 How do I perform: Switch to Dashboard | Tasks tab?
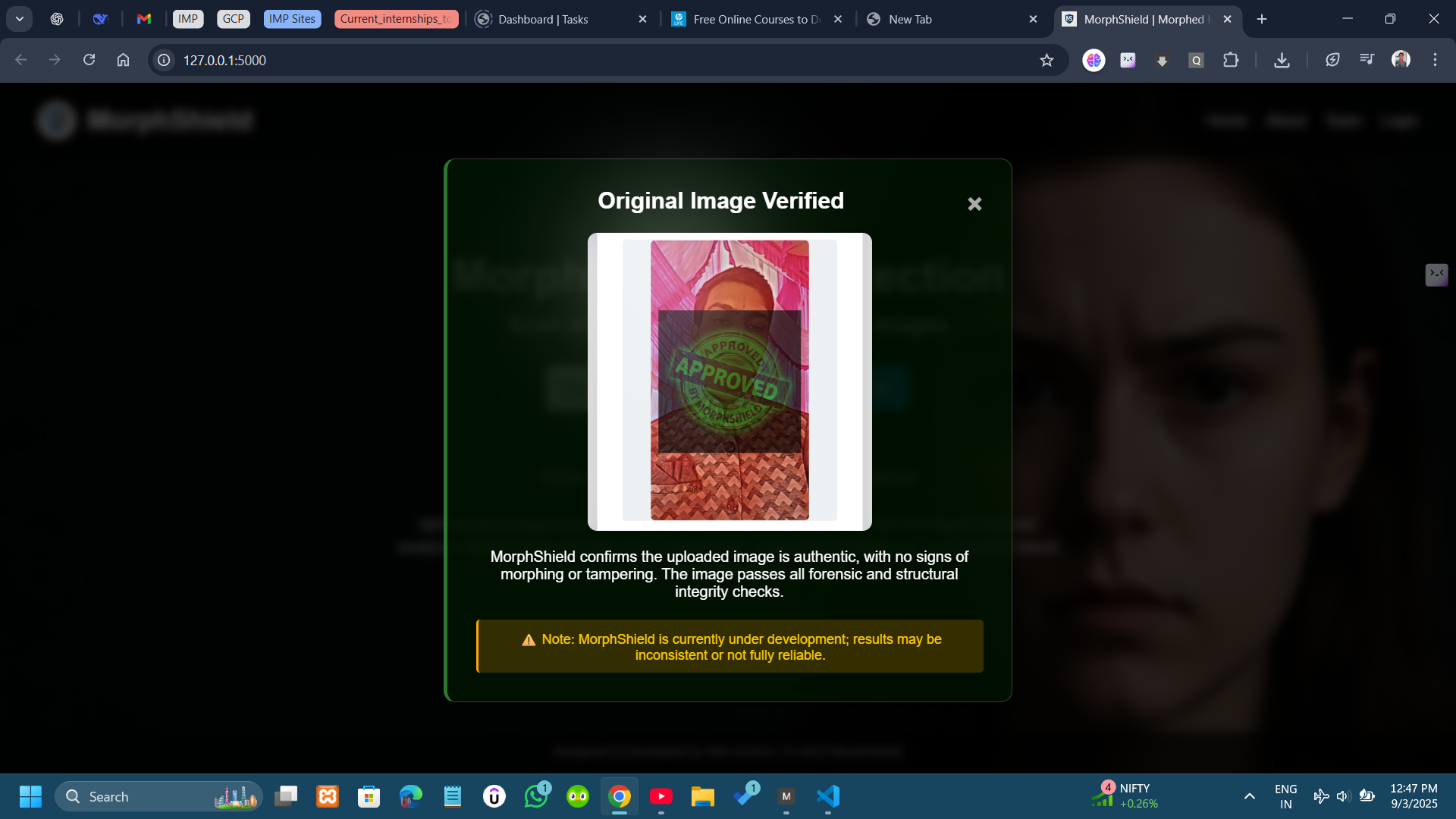[x=561, y=19]
